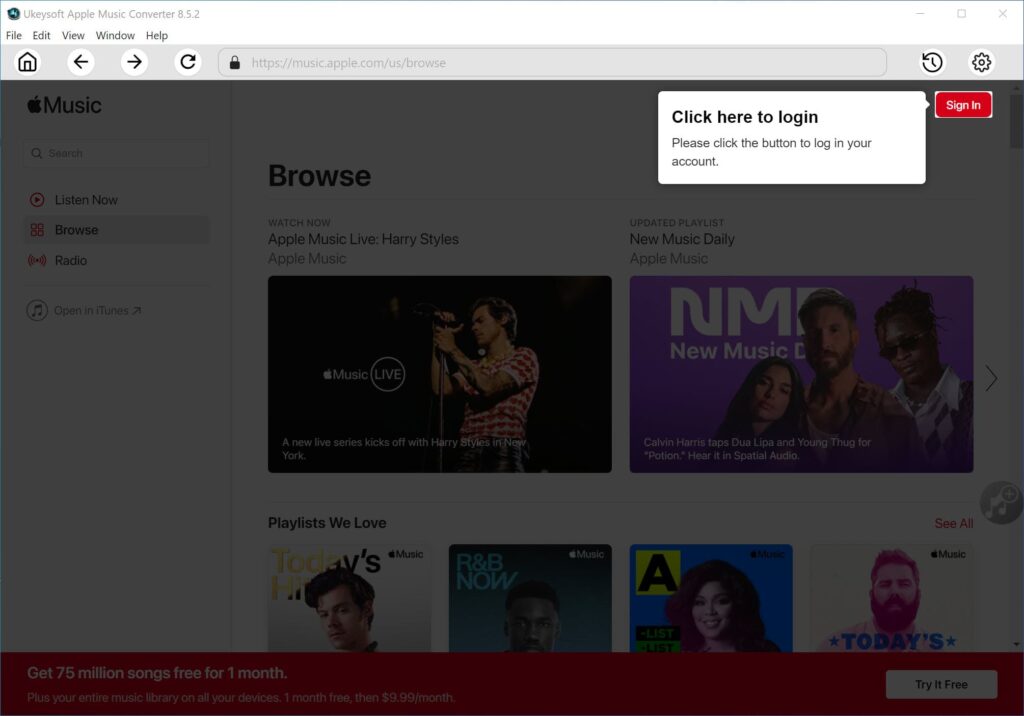1024x716 pixels.
Task: Open Apple Music Live: Harry Styles title
Action: click(x=363, y=239)
